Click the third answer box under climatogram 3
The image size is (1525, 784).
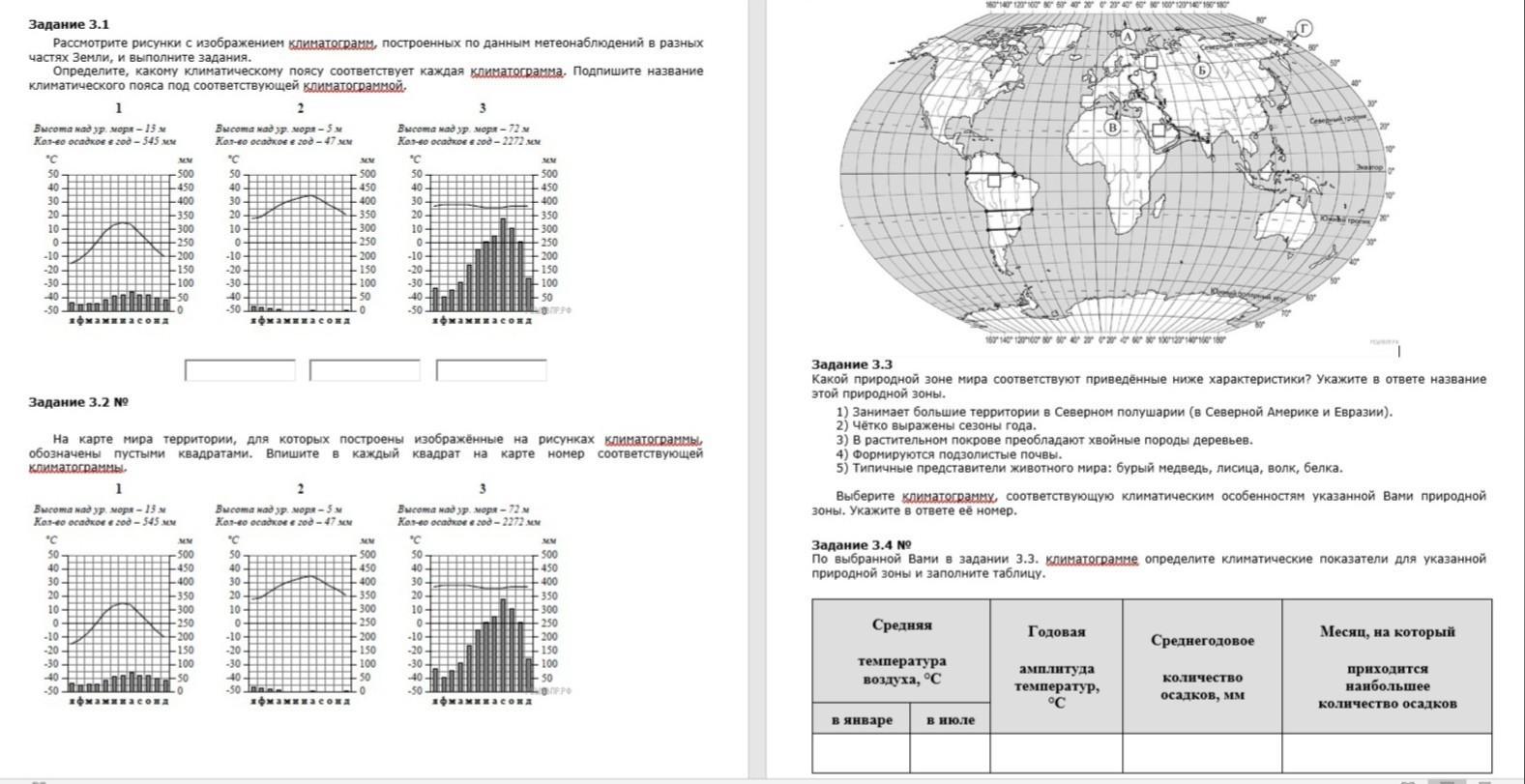[491, 370]
